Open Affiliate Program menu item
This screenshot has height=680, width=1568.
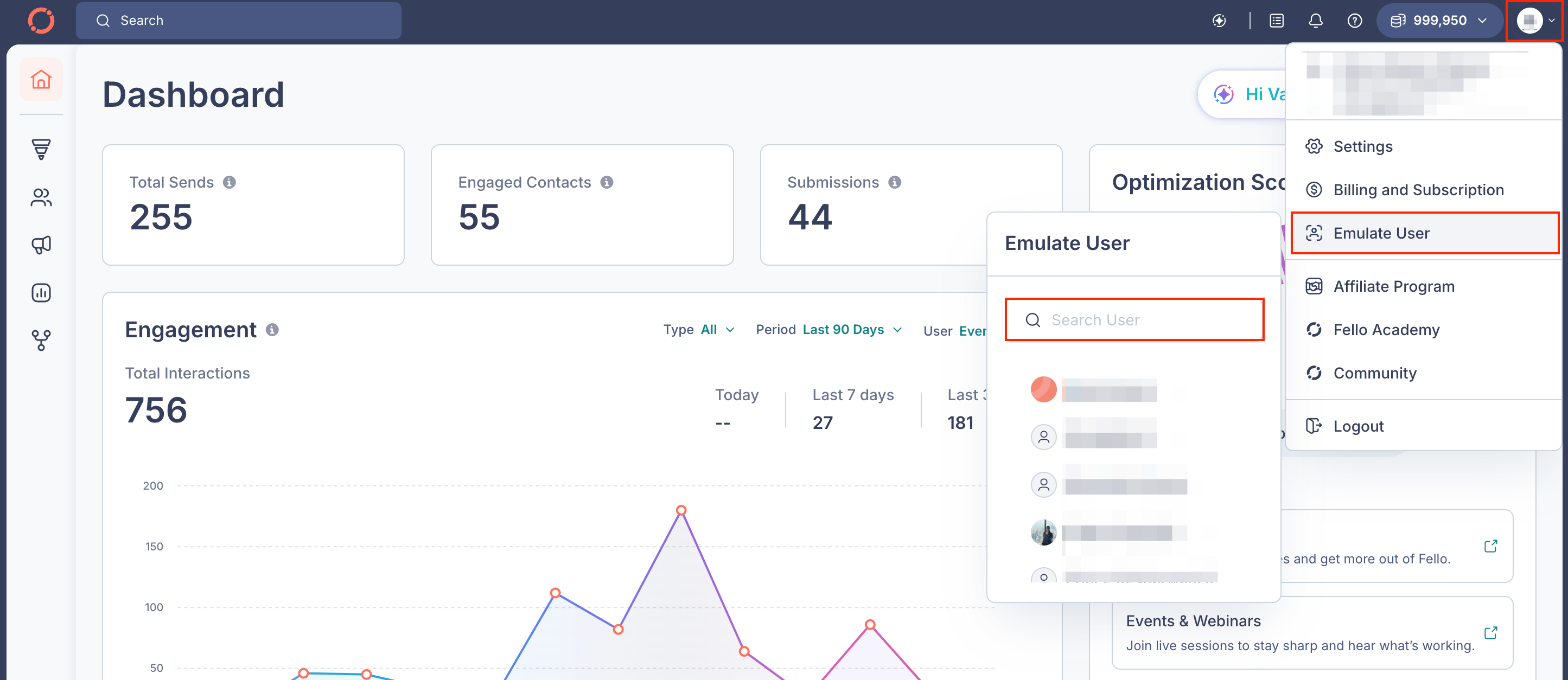point(1423,286)
